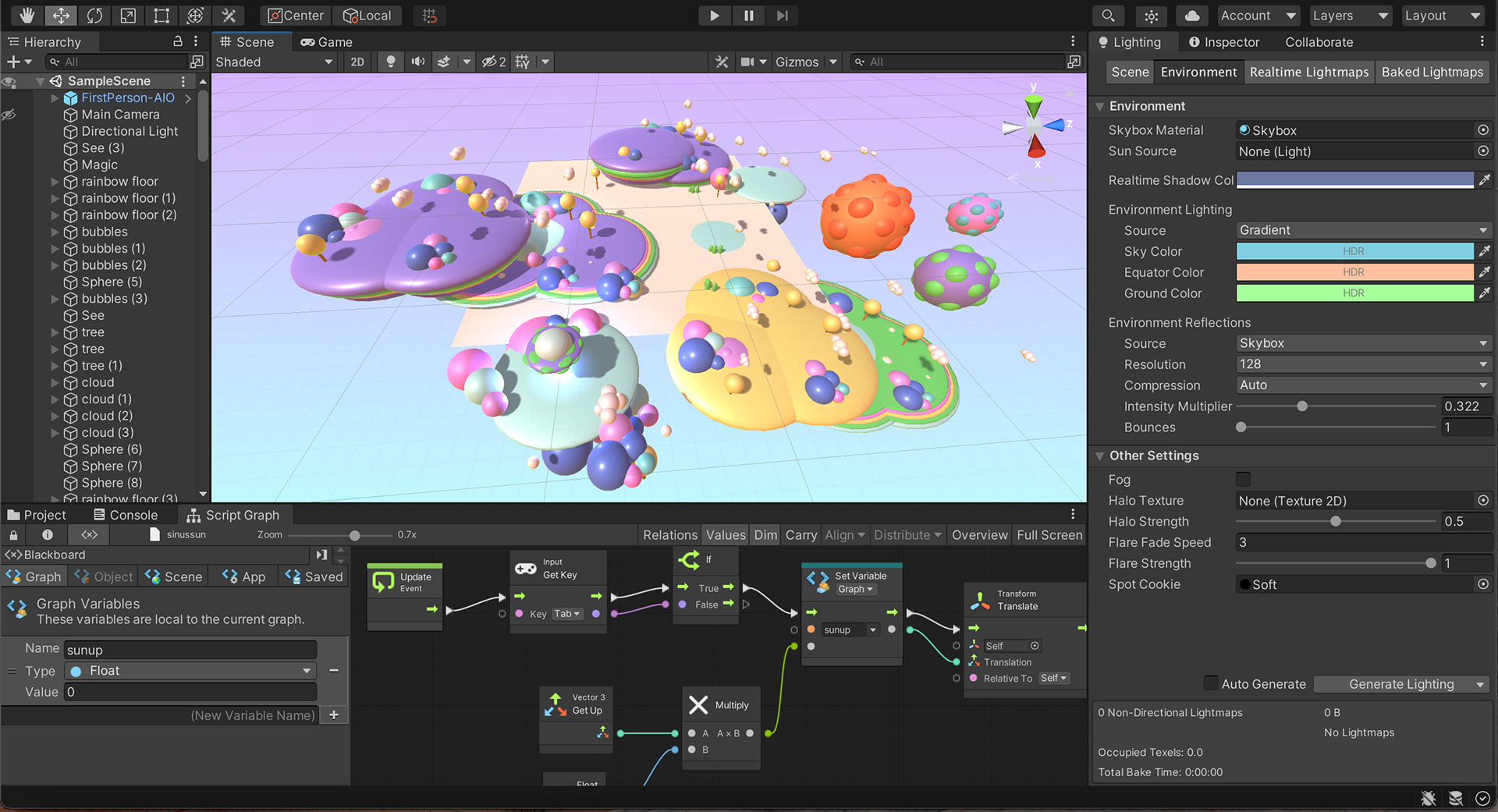
Task: Open the Layout dropdown
Action: [1443, 16]
